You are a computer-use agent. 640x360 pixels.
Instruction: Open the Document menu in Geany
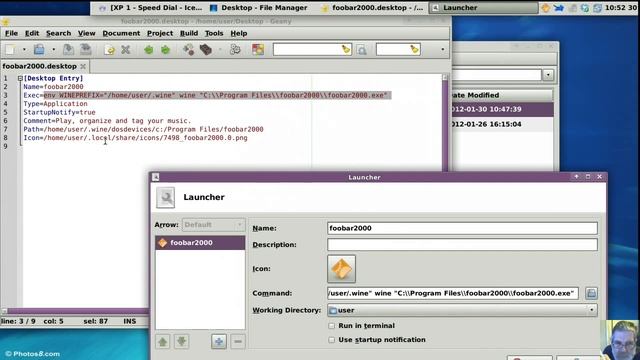121,33
